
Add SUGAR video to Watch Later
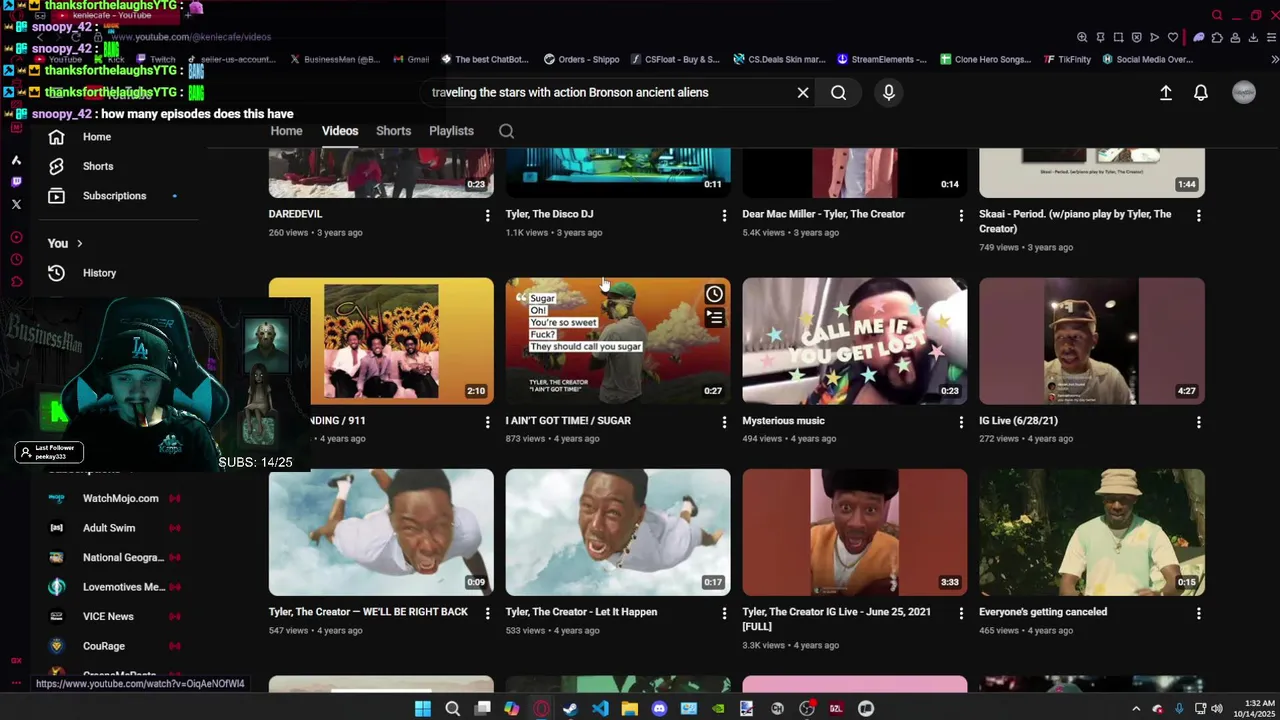point(714,294)
